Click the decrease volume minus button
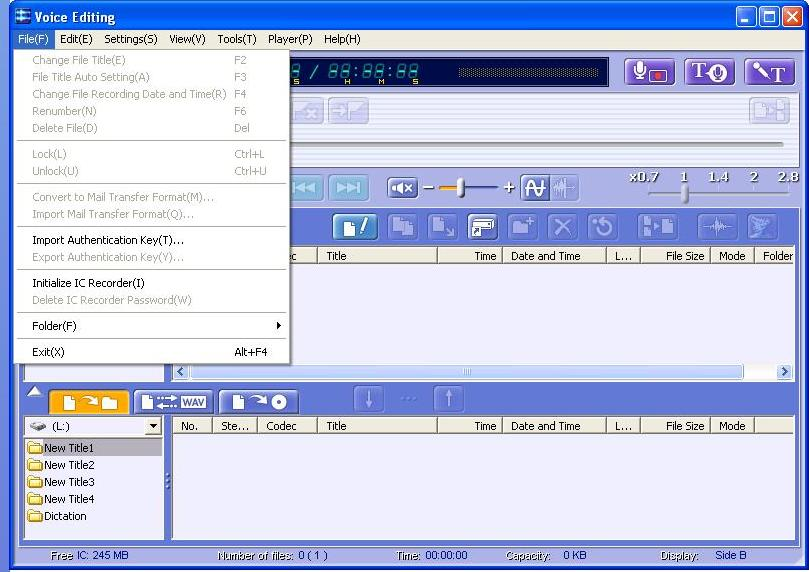This screenshot has width=809, height=572. coord(428,188)
